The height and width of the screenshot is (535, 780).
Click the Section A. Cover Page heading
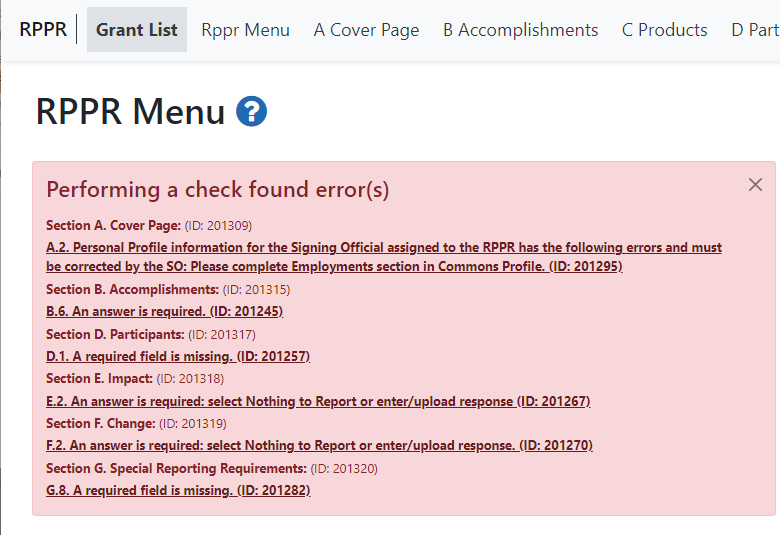(113, 225)
